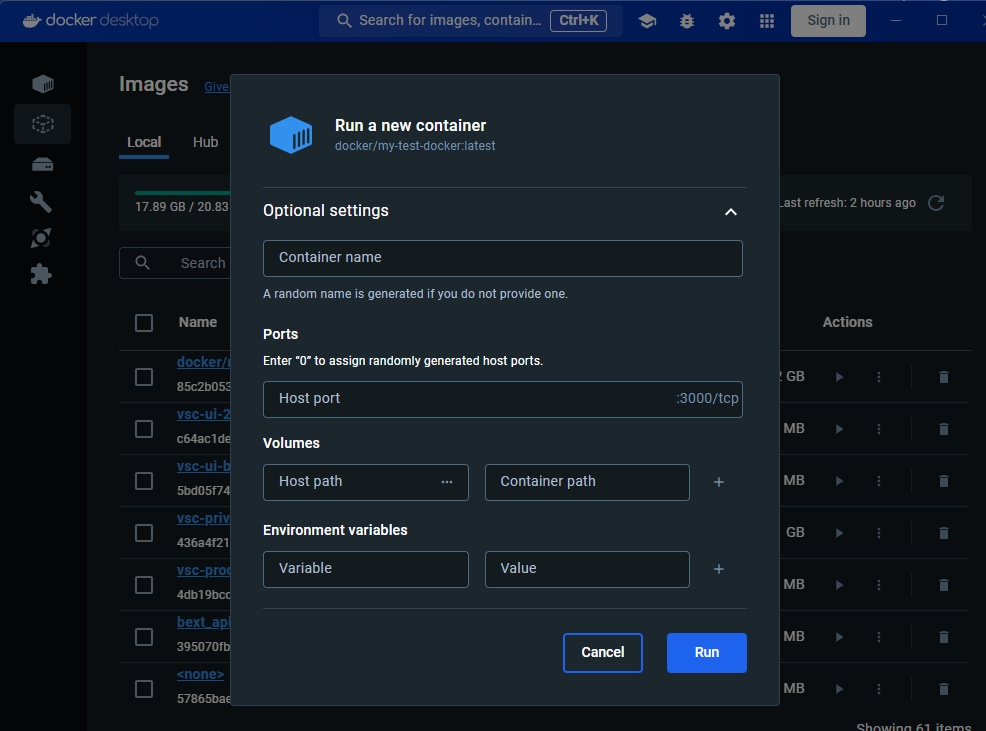Click the Value field
The image size is (986, 731).
coord(587,569)
